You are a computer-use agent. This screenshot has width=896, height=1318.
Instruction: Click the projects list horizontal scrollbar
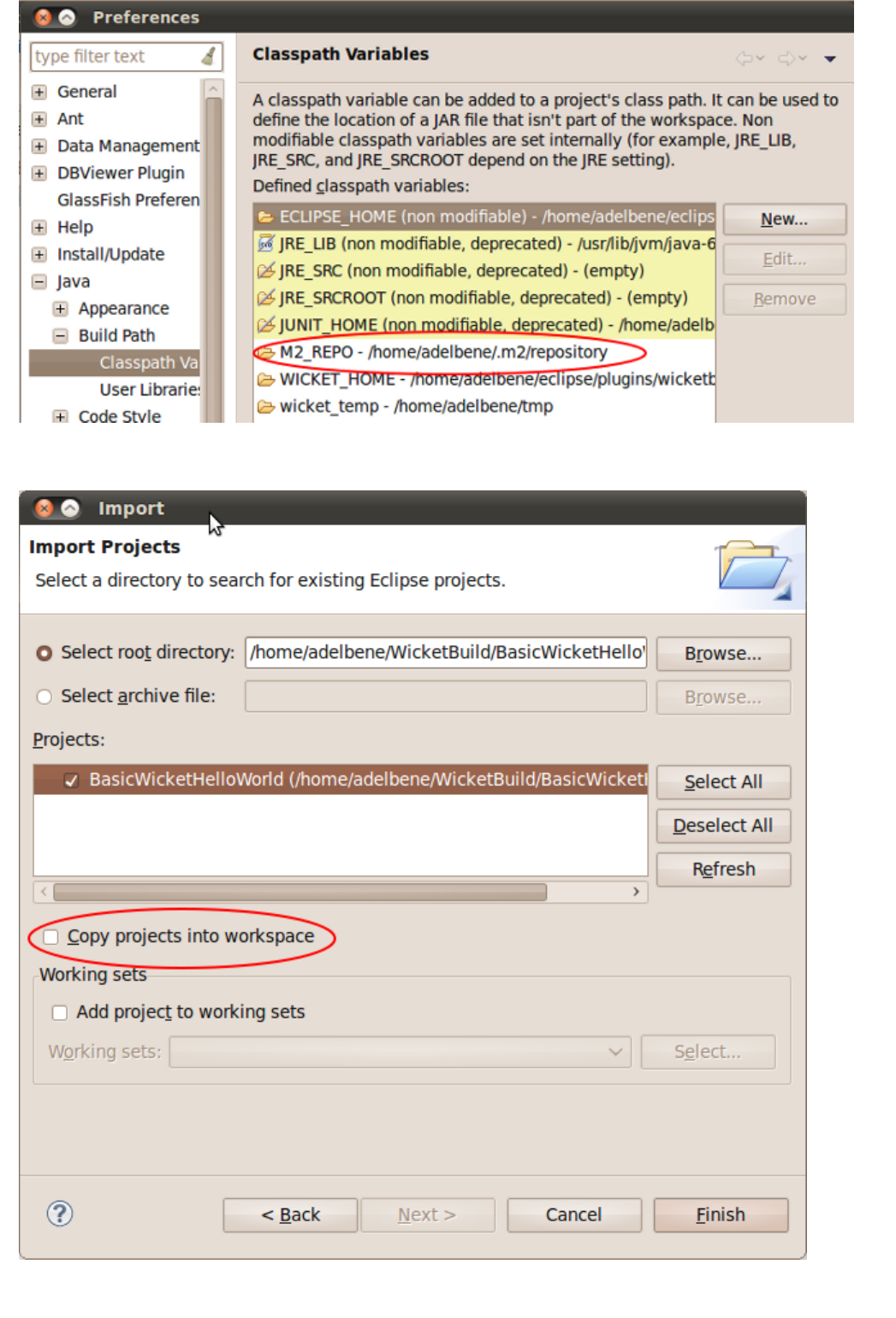(300, 893)
